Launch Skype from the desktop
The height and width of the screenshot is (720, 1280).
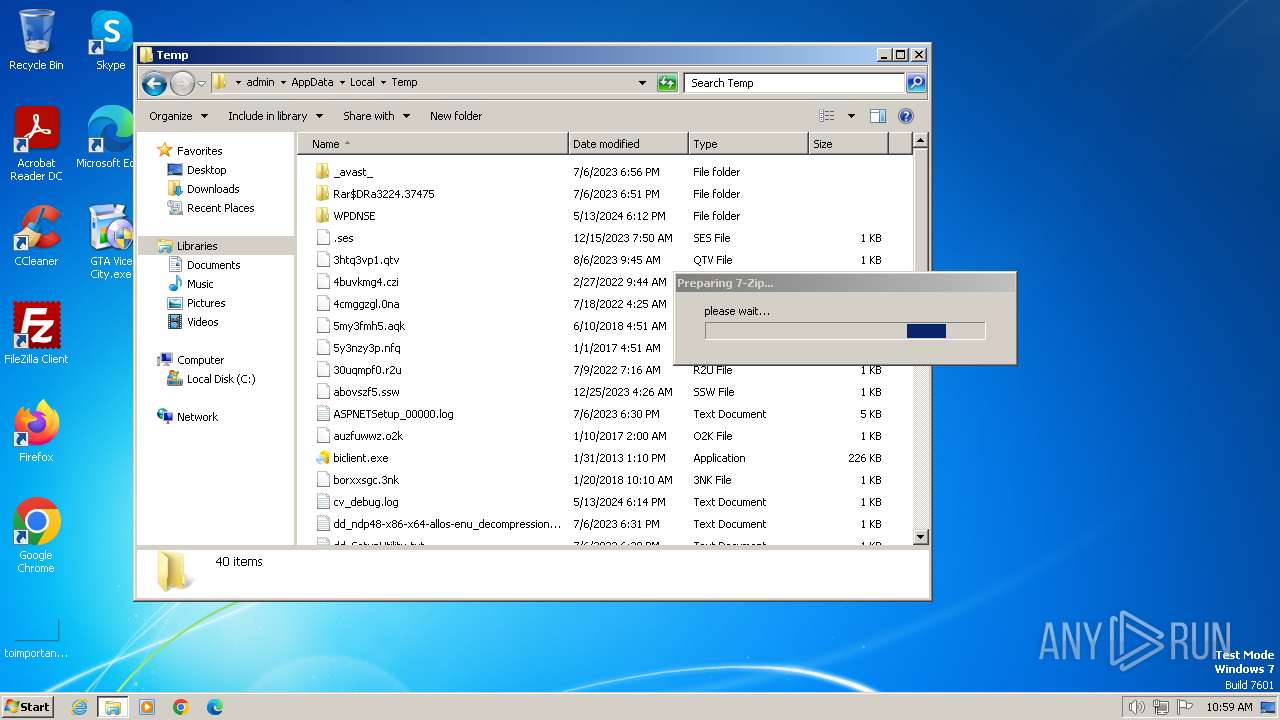point(110,40)
